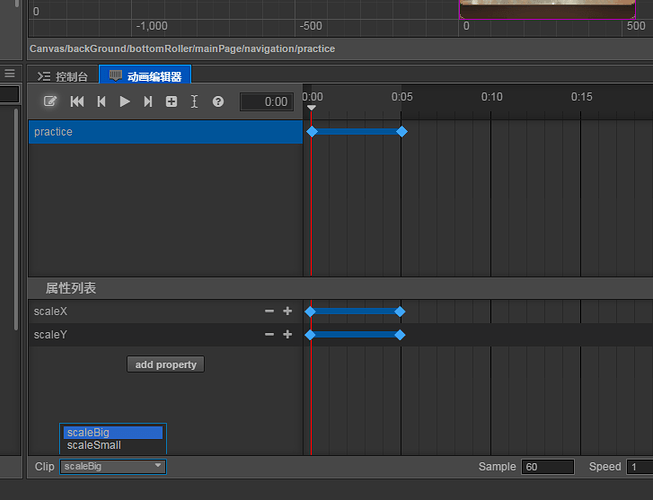Select scaleX keyframe at 0:00
The height and width of the screenshot is (500, 653).
[x=310, y=311]
